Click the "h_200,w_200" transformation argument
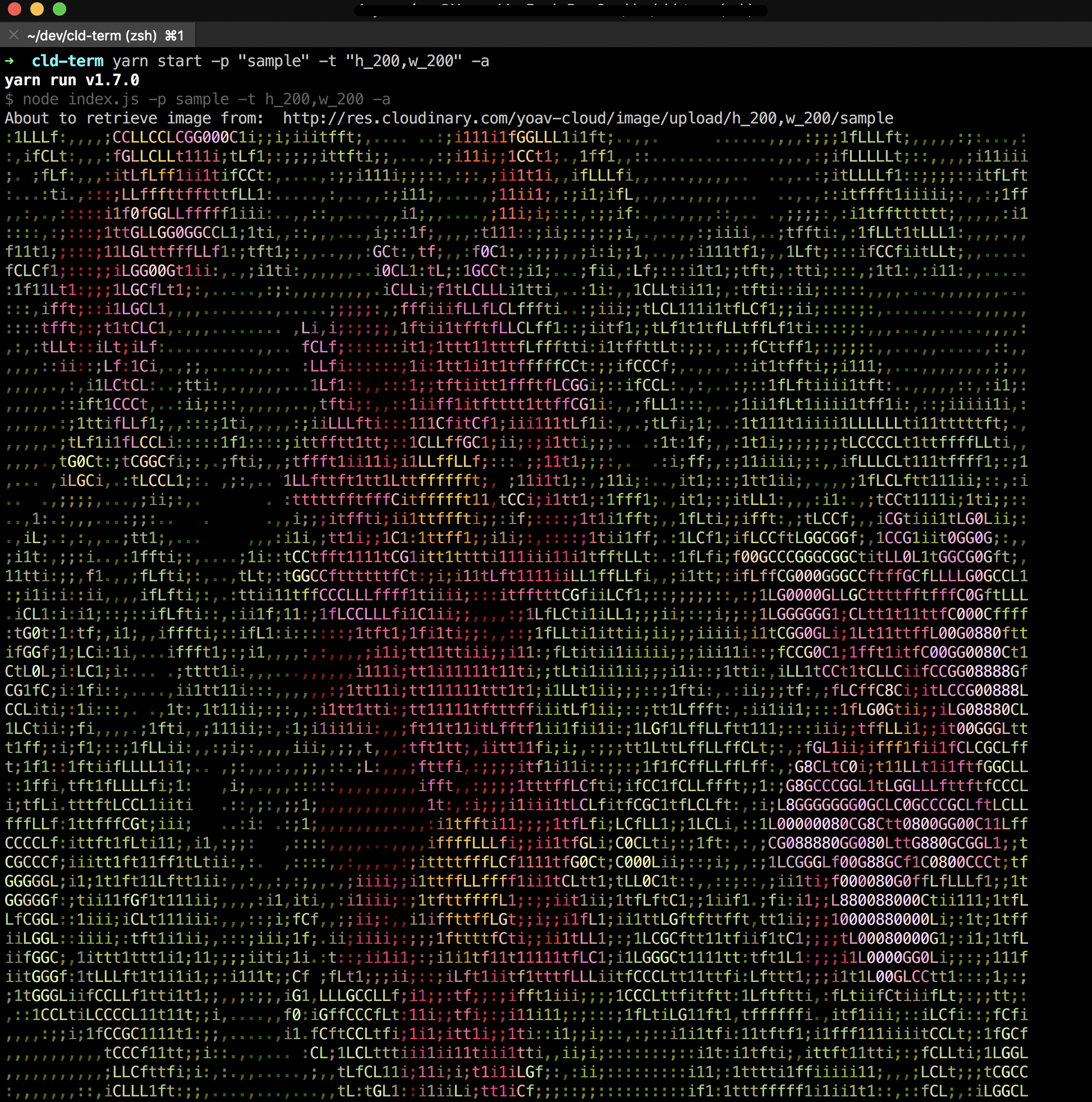Screen dimensions: 1092x1102 tap(403, 61)
